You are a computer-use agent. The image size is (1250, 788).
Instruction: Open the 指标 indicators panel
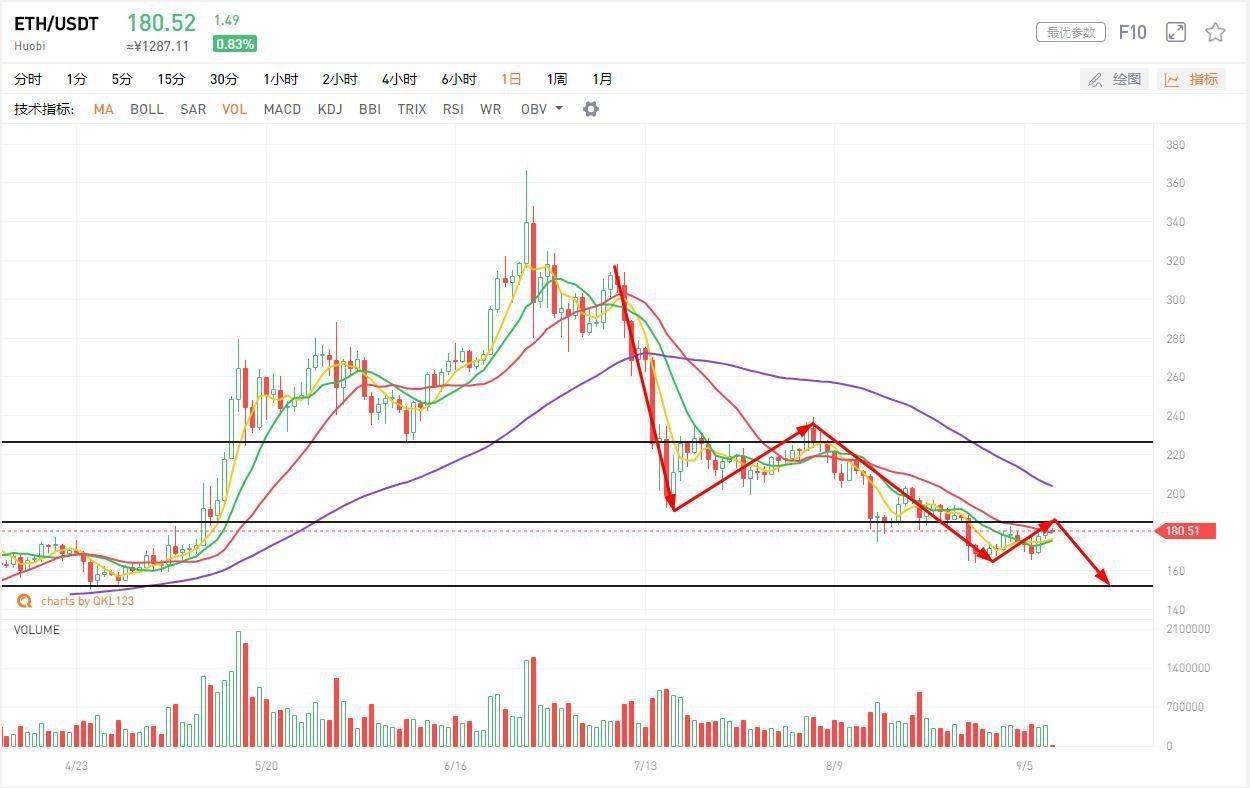(1192, 79)
